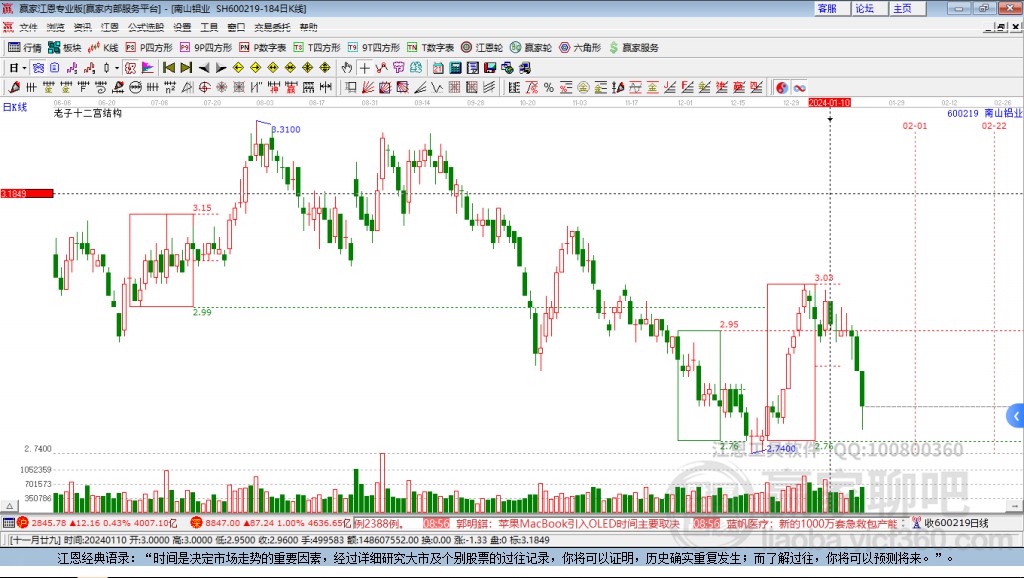Screen dimensions: 1024x578
Task: Open the 行情 market quotes view
Action: (x=24, y=48)
